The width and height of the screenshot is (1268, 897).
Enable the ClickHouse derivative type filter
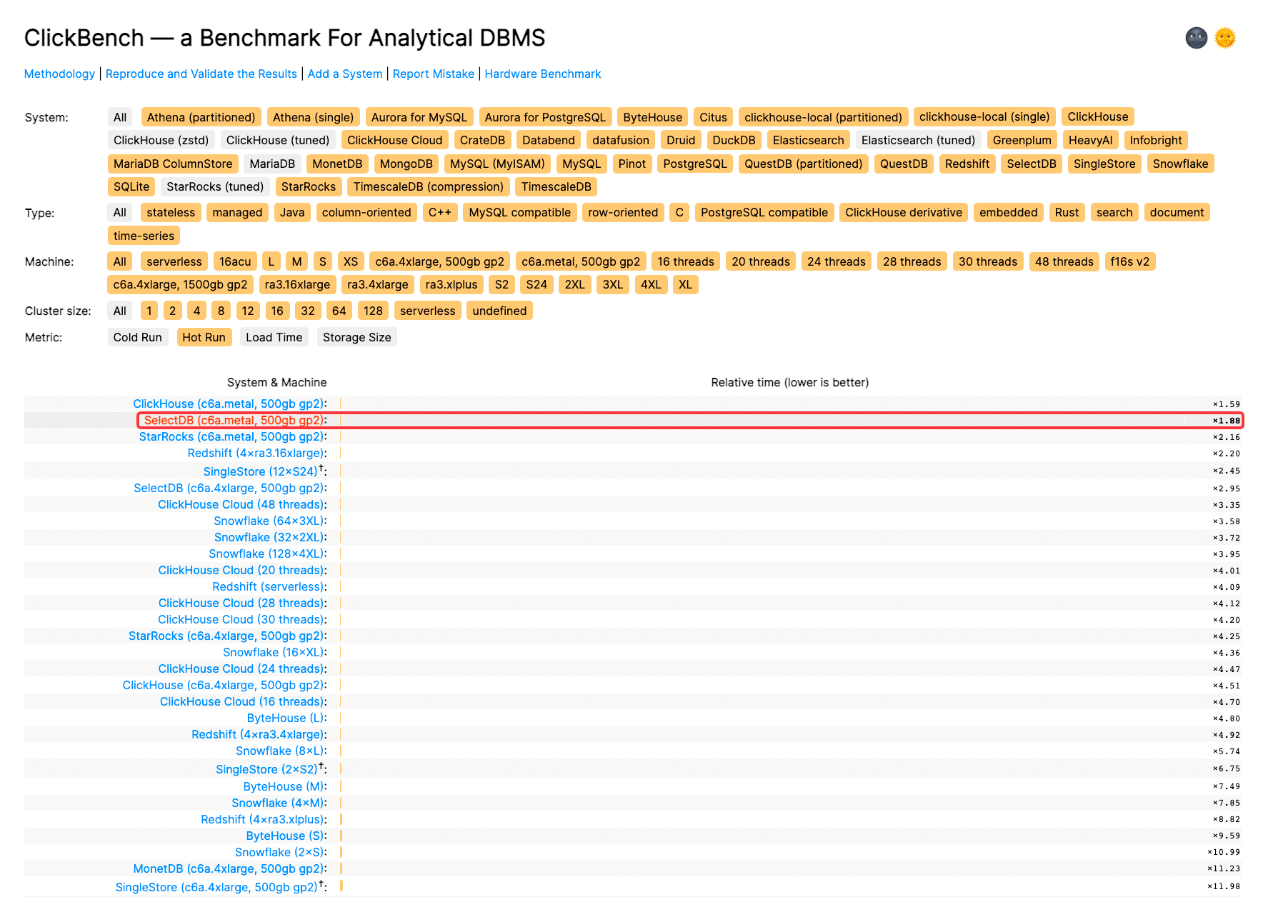pyautogui.click(x=902, y=212)
